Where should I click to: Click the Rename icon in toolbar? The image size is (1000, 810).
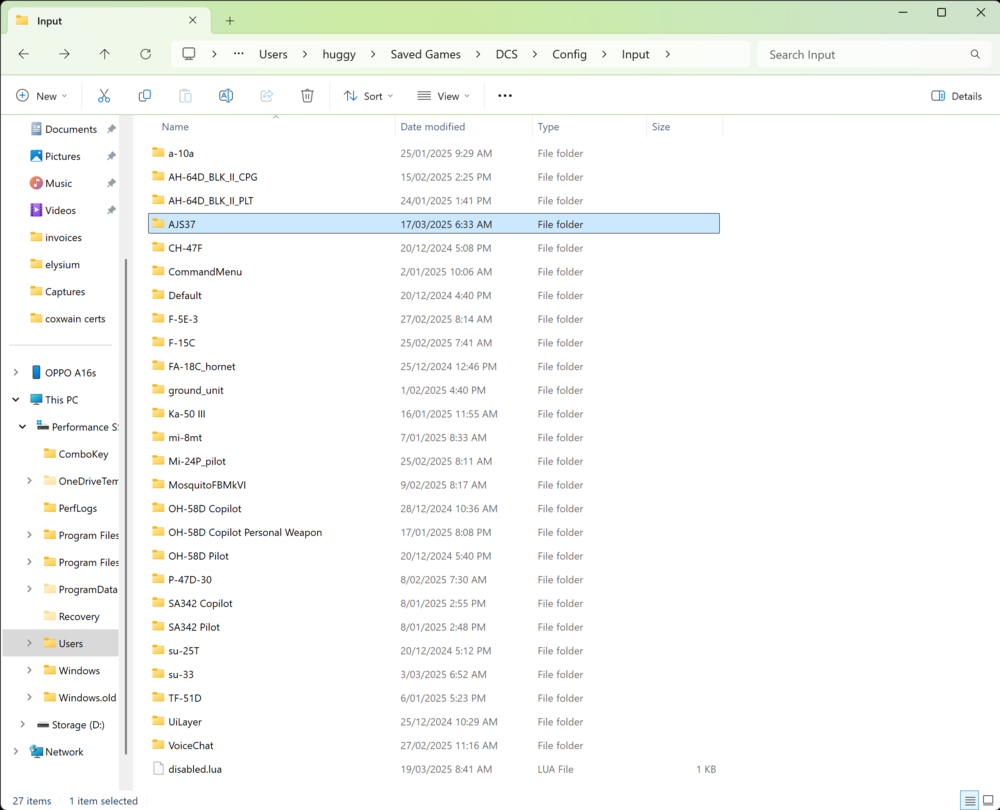point(226,96)
